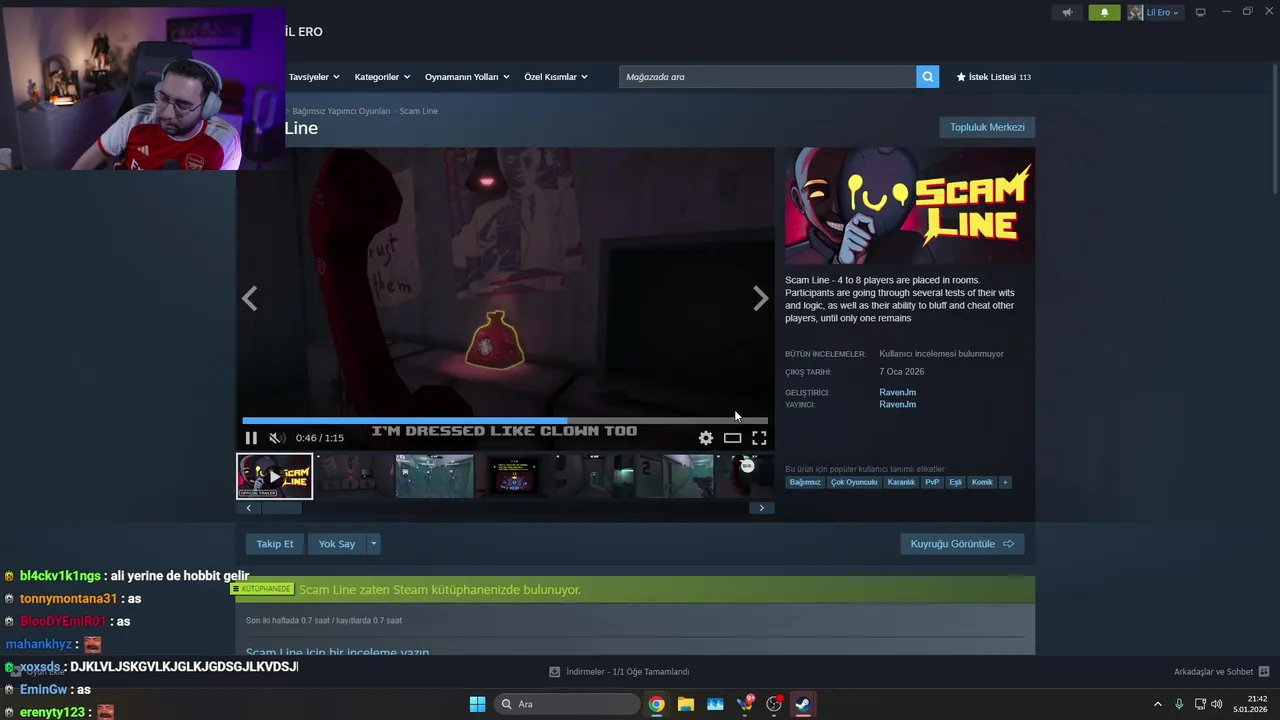The height and width of the screenshot is (720, 1280).
Task: Open the round taskbar icon with red dot
Action: (774, 704)
